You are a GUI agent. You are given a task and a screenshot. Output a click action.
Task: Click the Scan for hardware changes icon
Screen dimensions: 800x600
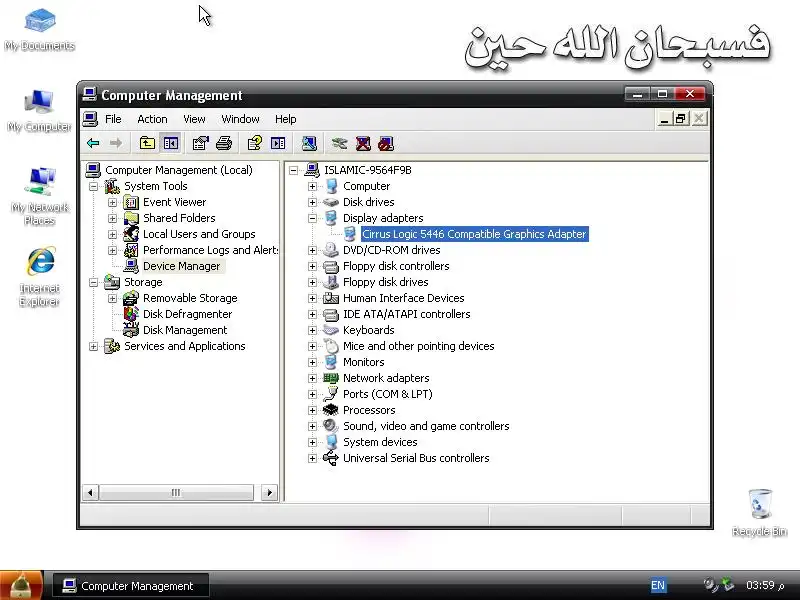tap(309, 143)
